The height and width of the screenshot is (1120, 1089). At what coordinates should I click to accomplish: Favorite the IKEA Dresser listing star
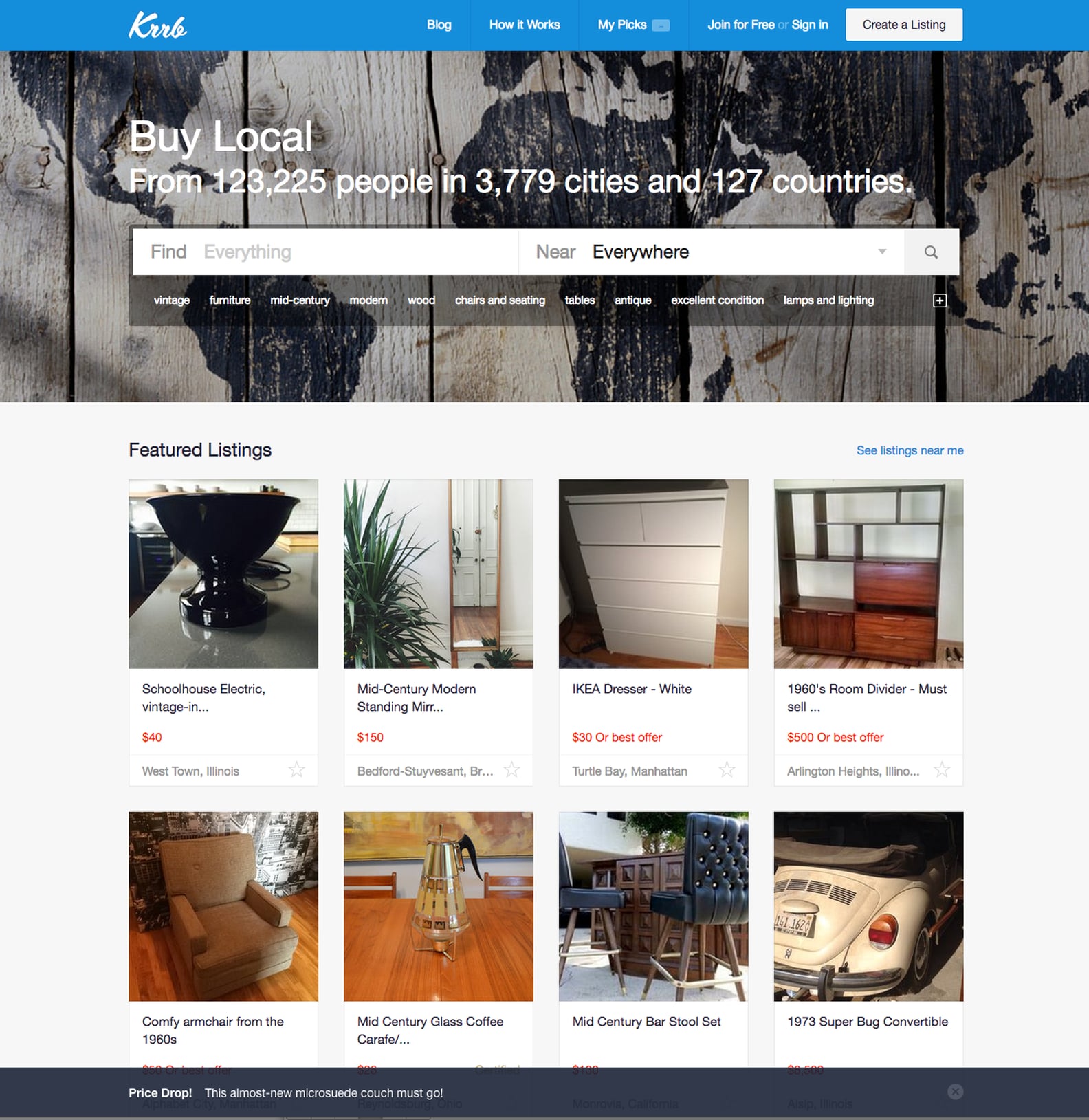pos(727,769)
